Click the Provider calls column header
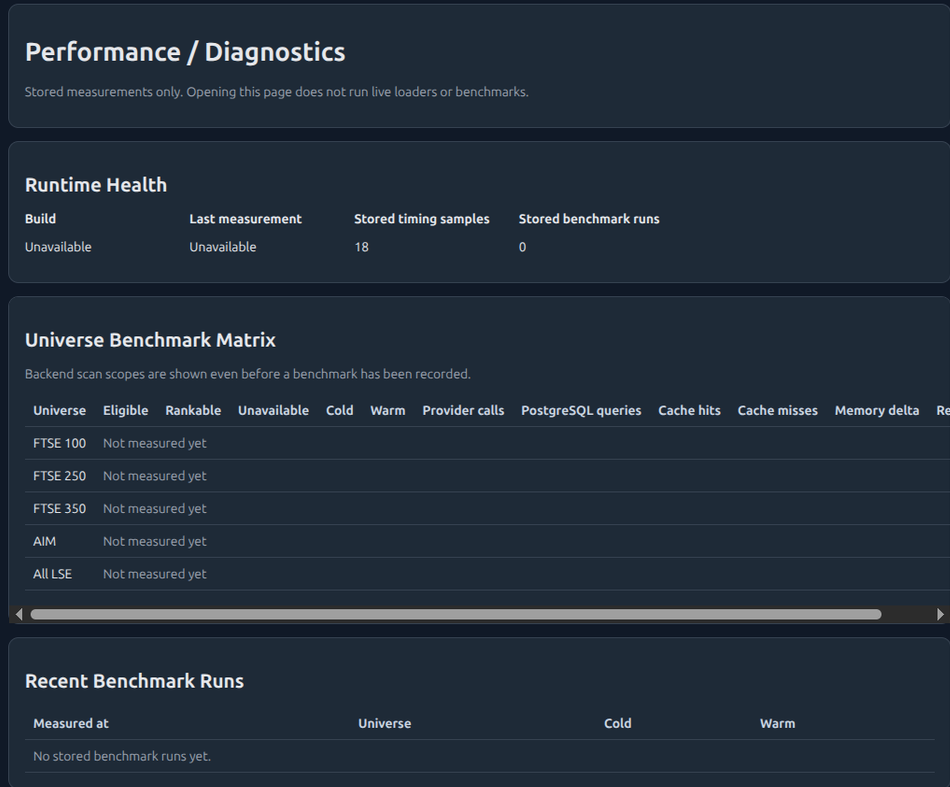950x787 pixels. click(463, 410)
